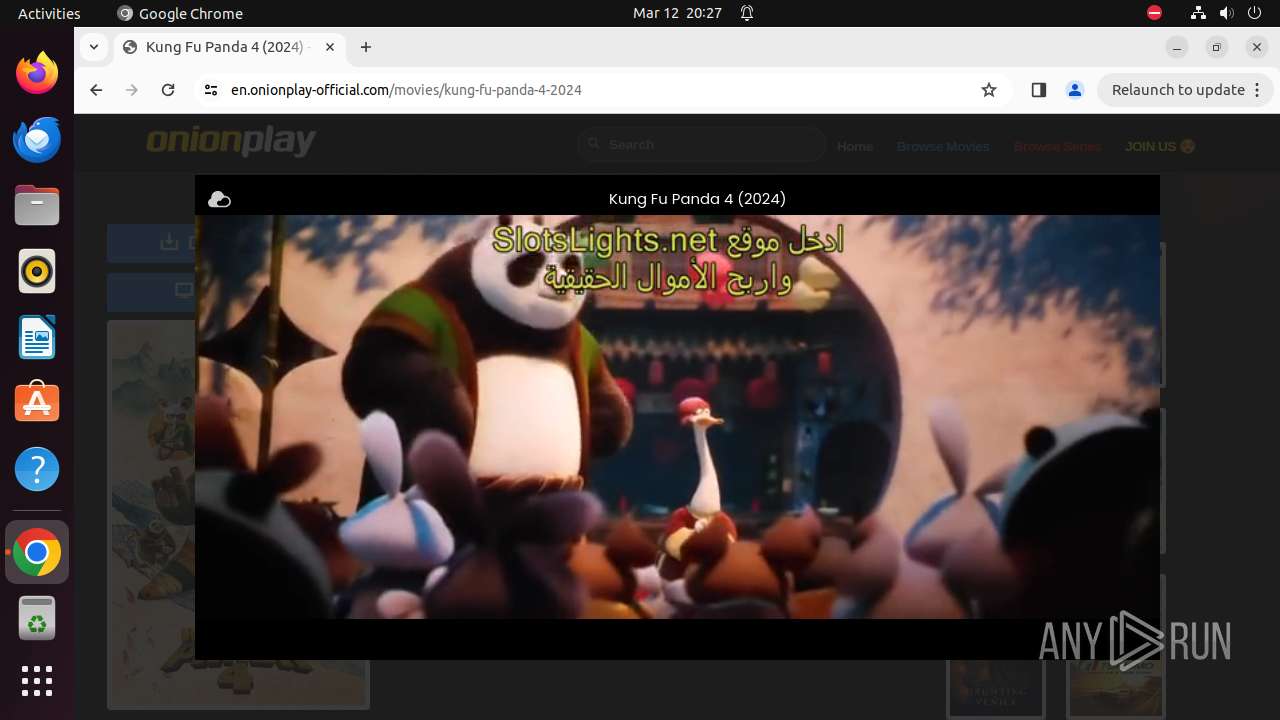This screenshot has height=720, width=1280.
Task: Go back to previous page
Action: (x=96, y=90)
